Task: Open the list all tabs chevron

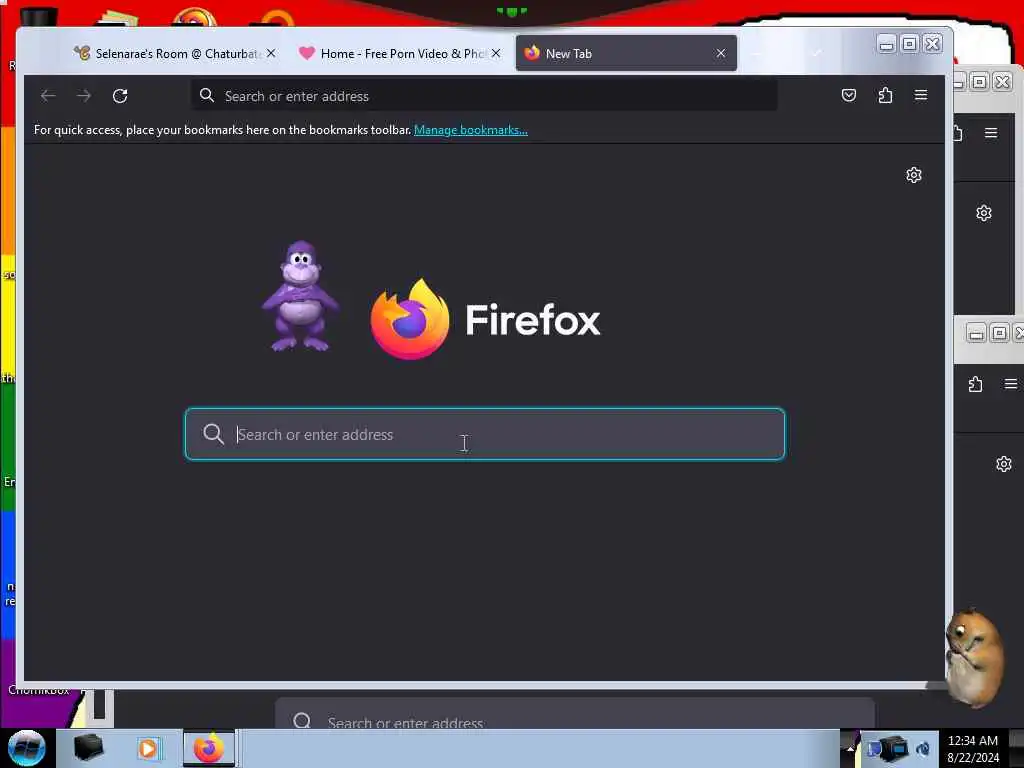Action: click(816, 53)
